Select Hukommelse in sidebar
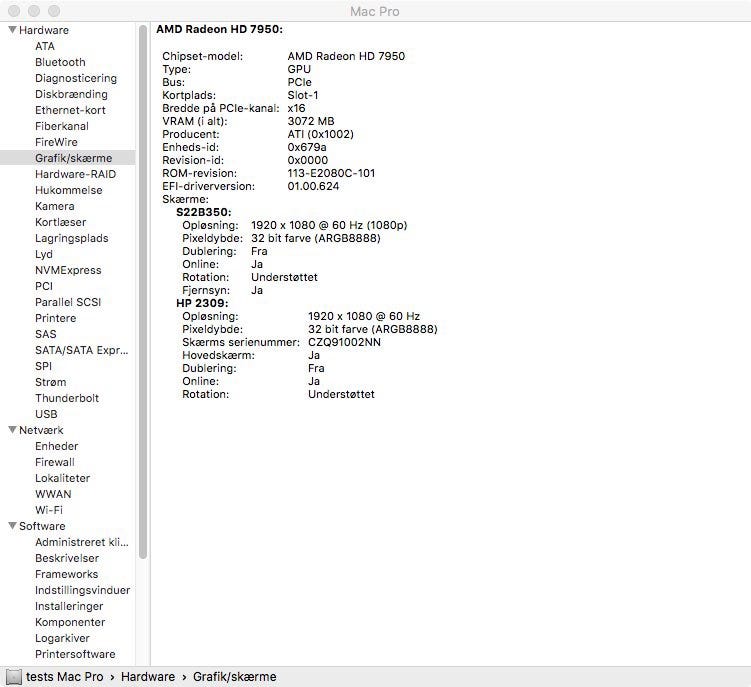751x687 pixels. click(68, 190)
